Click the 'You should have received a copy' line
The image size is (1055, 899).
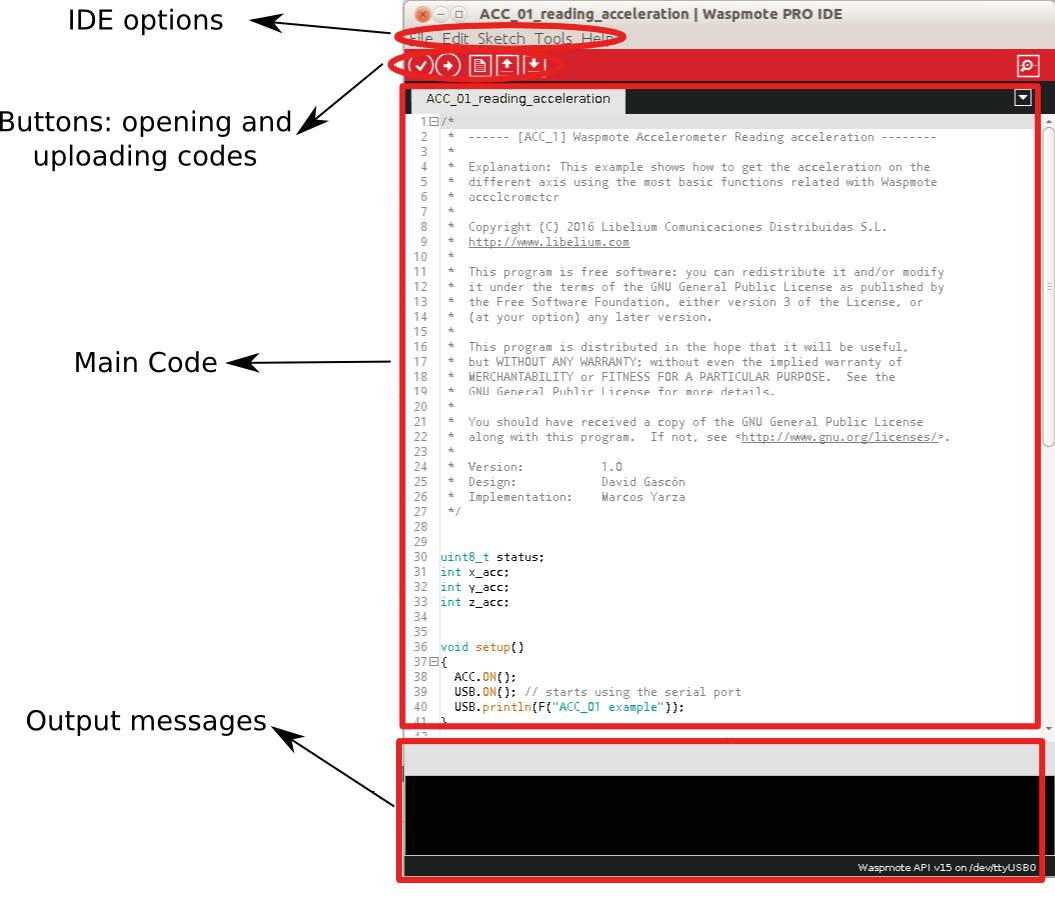coord(696,422)
